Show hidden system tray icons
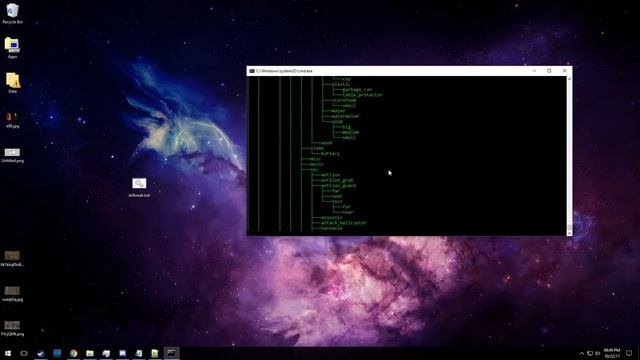 coord(582,353)
